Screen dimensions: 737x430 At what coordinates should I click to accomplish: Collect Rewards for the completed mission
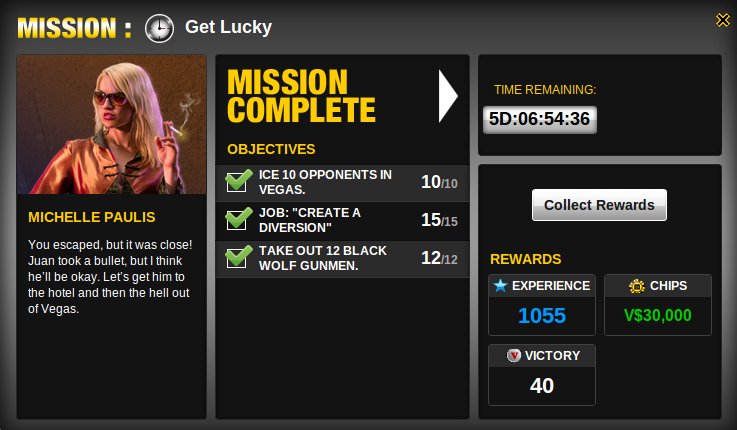pyautogui.click(x=599, y=205)
